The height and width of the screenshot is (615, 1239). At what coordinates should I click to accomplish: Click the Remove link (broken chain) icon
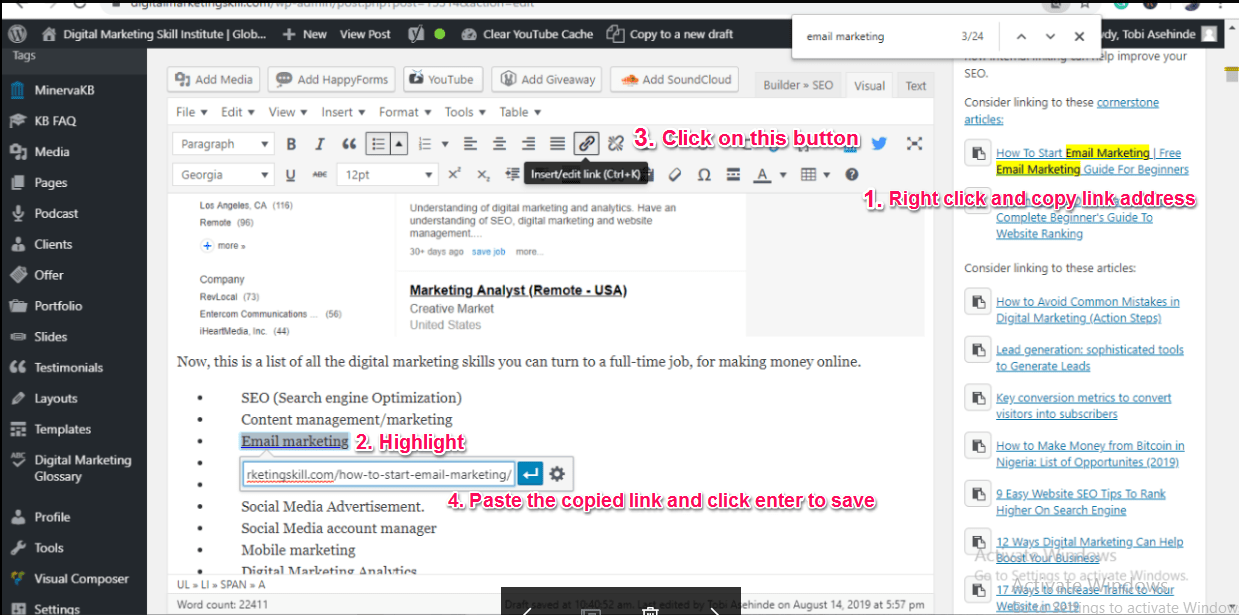(x=616, y=144)
